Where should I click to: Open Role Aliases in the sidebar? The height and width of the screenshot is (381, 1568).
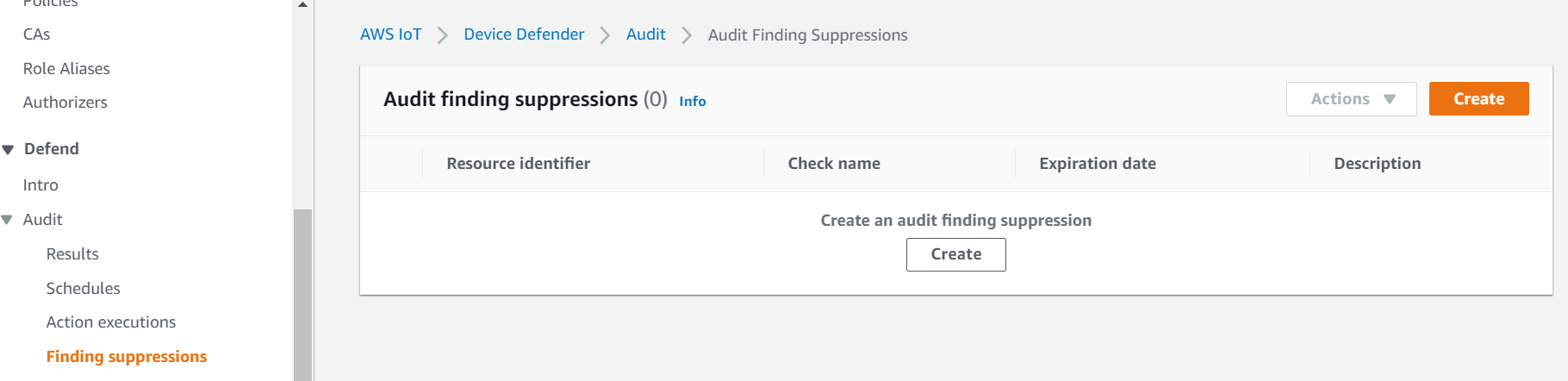click(x=66, y=69)
